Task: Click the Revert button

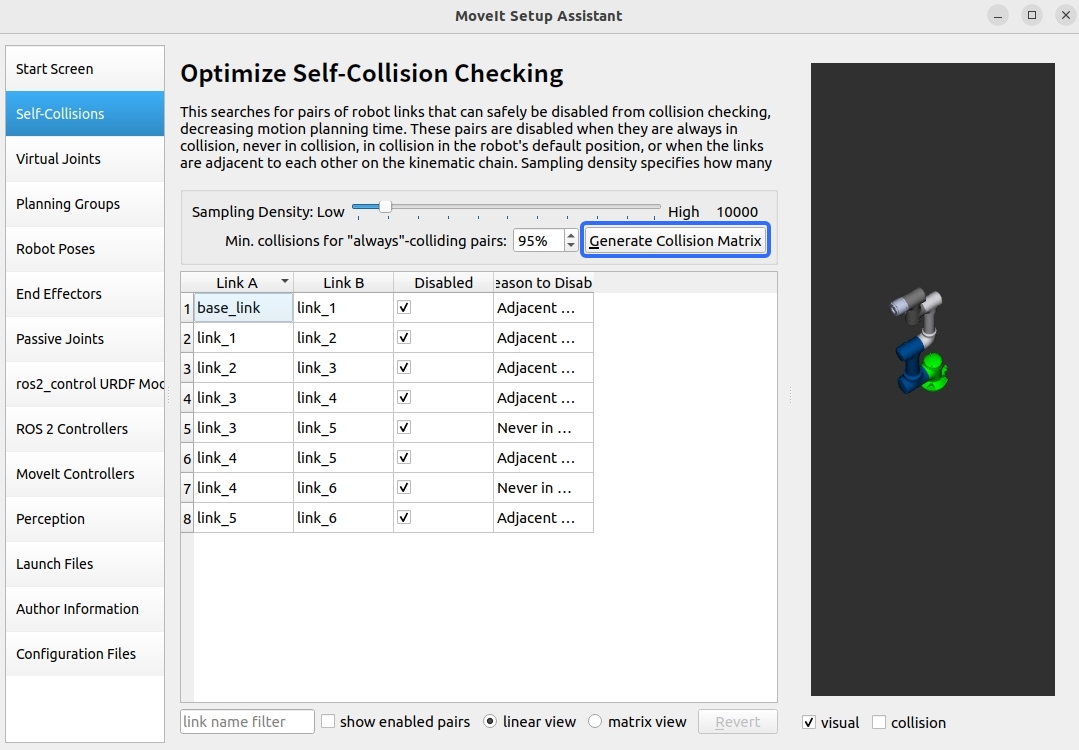Action: click(738, 722)
